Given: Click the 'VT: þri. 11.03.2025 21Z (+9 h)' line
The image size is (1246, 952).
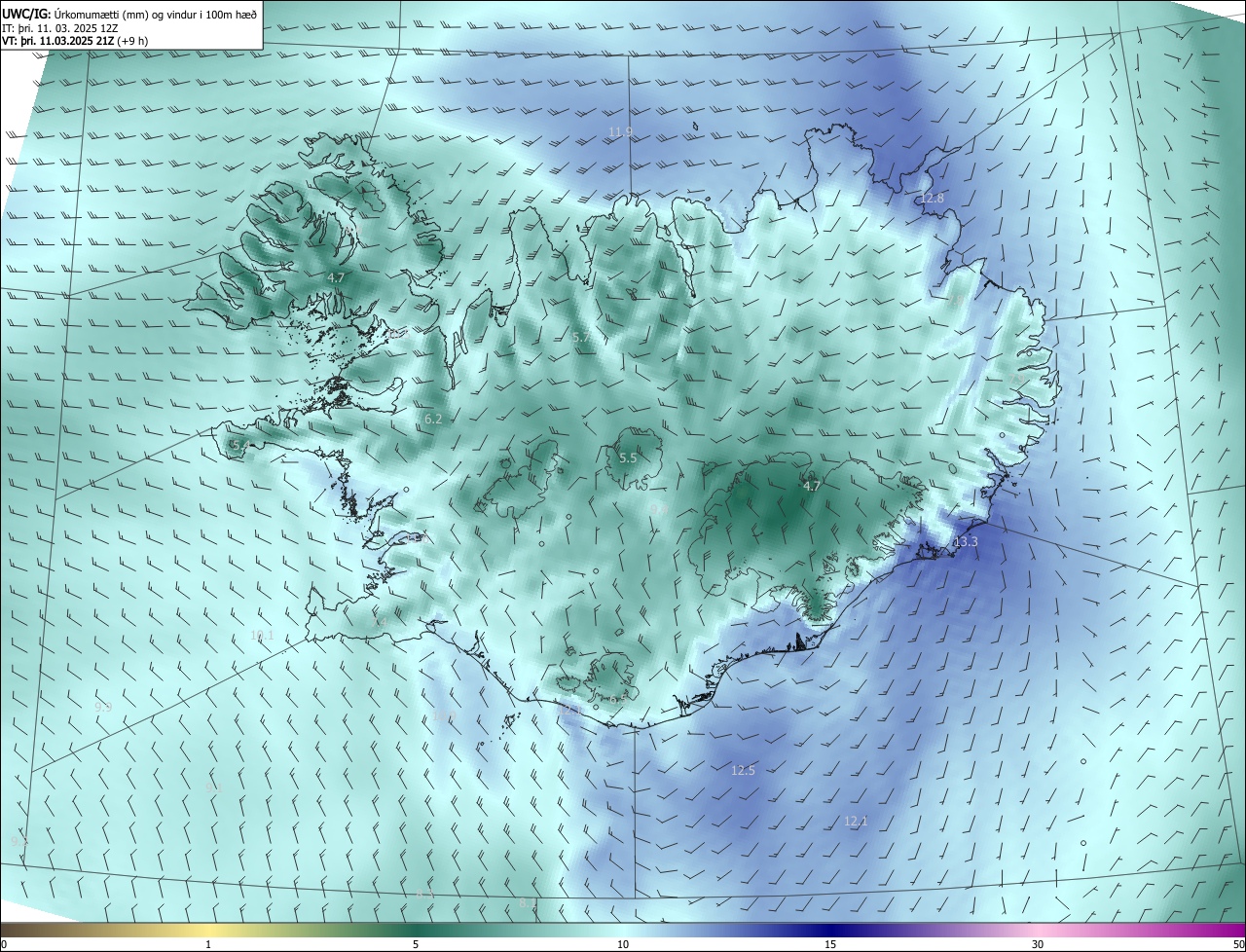Looking at the screenshot, I should (74, 42).
